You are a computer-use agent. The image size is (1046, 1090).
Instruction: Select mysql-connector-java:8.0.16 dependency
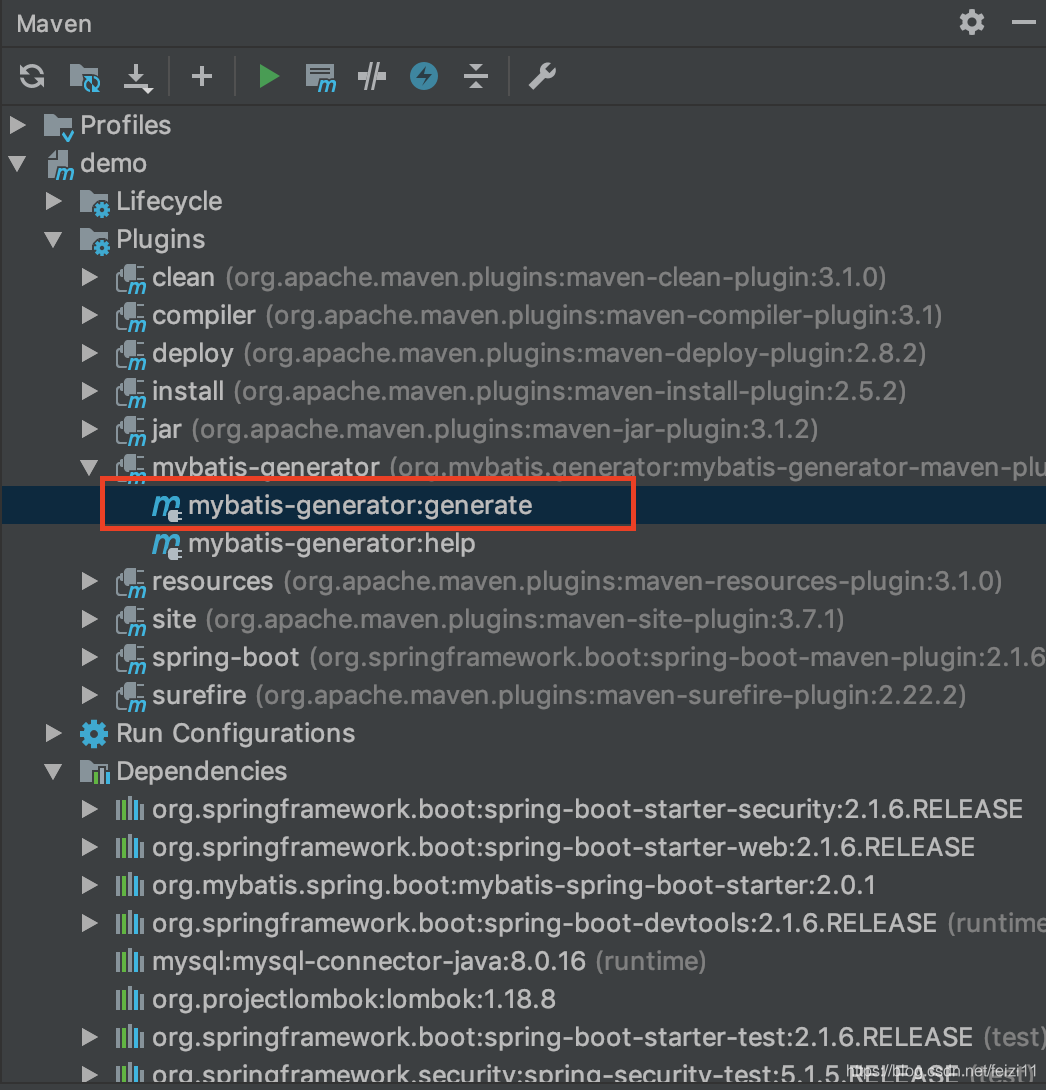(369, 961)
